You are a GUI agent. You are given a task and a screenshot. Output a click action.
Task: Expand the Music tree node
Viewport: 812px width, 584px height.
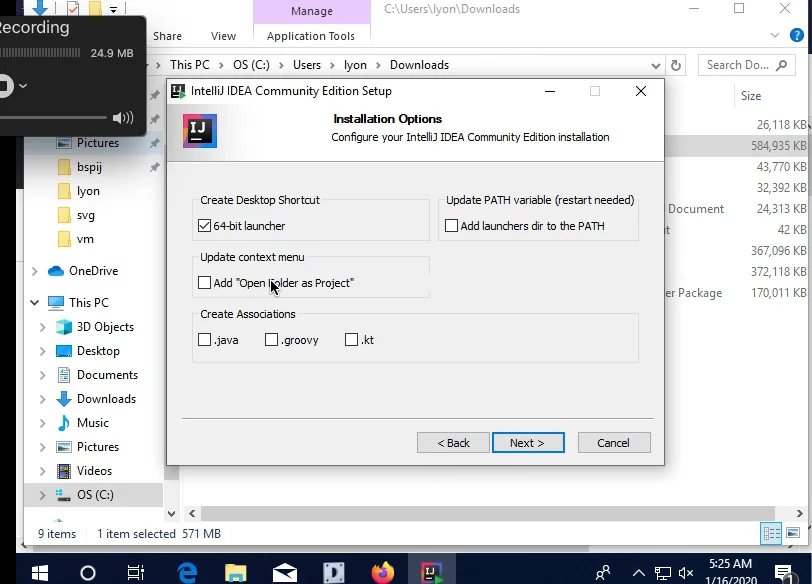42,423
